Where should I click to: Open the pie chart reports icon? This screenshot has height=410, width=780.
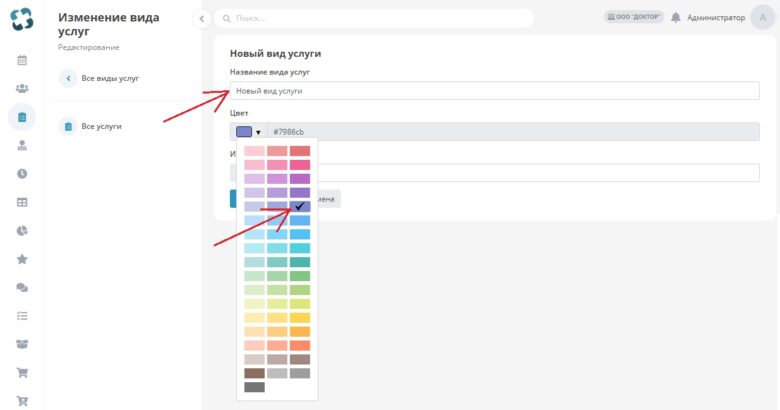coord(22,230)
